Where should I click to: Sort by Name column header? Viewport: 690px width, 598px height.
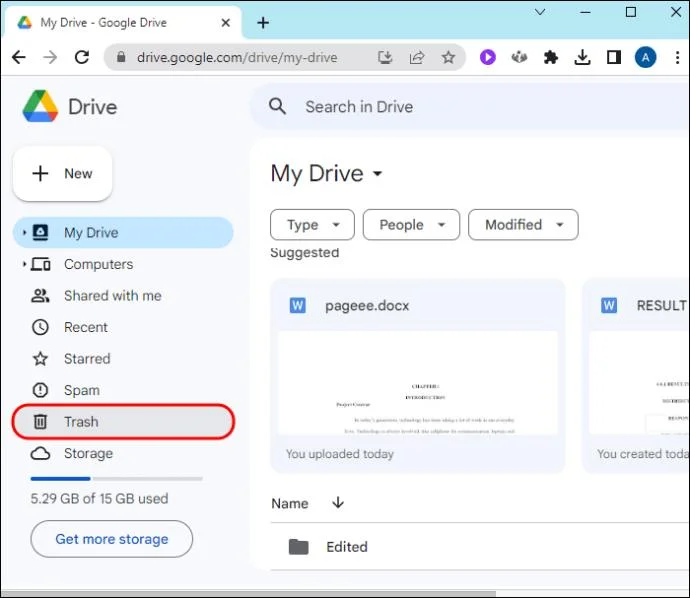point(290,503)
